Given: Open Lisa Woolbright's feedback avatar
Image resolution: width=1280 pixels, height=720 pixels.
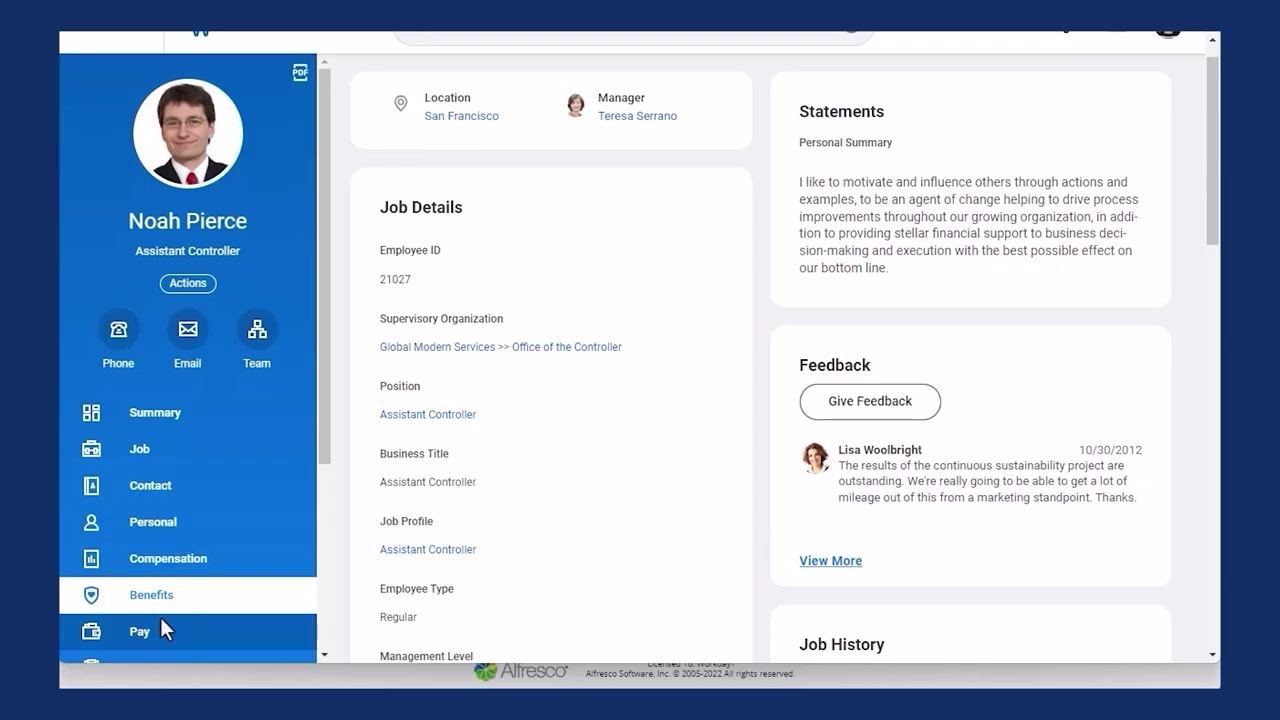Looking at the screenshot, I should [x=816, y=458].
